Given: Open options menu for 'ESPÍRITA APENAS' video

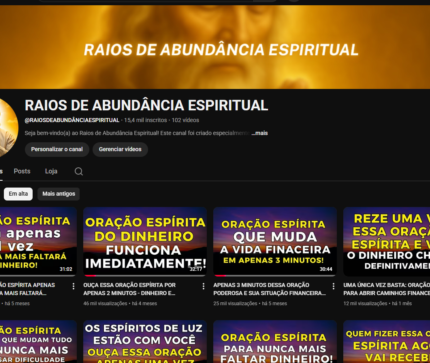Looking at the screenshot, I should [73, 286].
